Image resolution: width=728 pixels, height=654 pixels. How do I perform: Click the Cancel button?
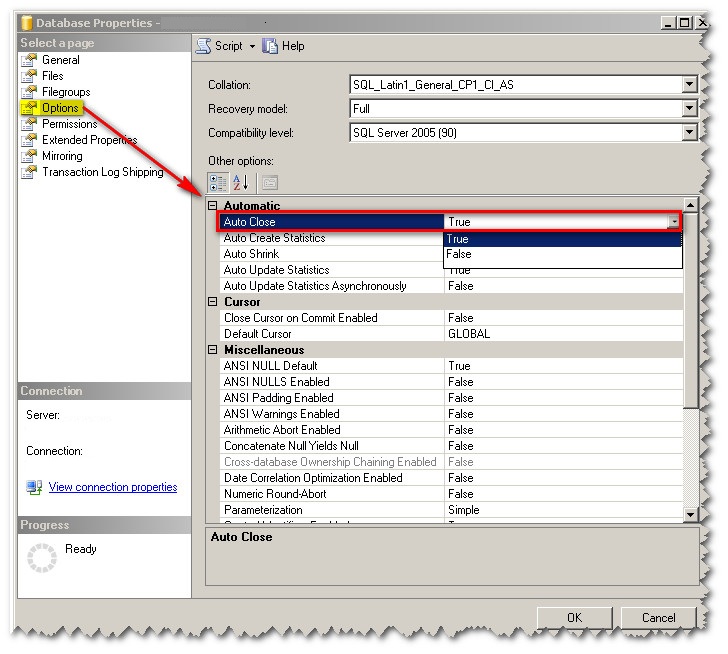658,618
